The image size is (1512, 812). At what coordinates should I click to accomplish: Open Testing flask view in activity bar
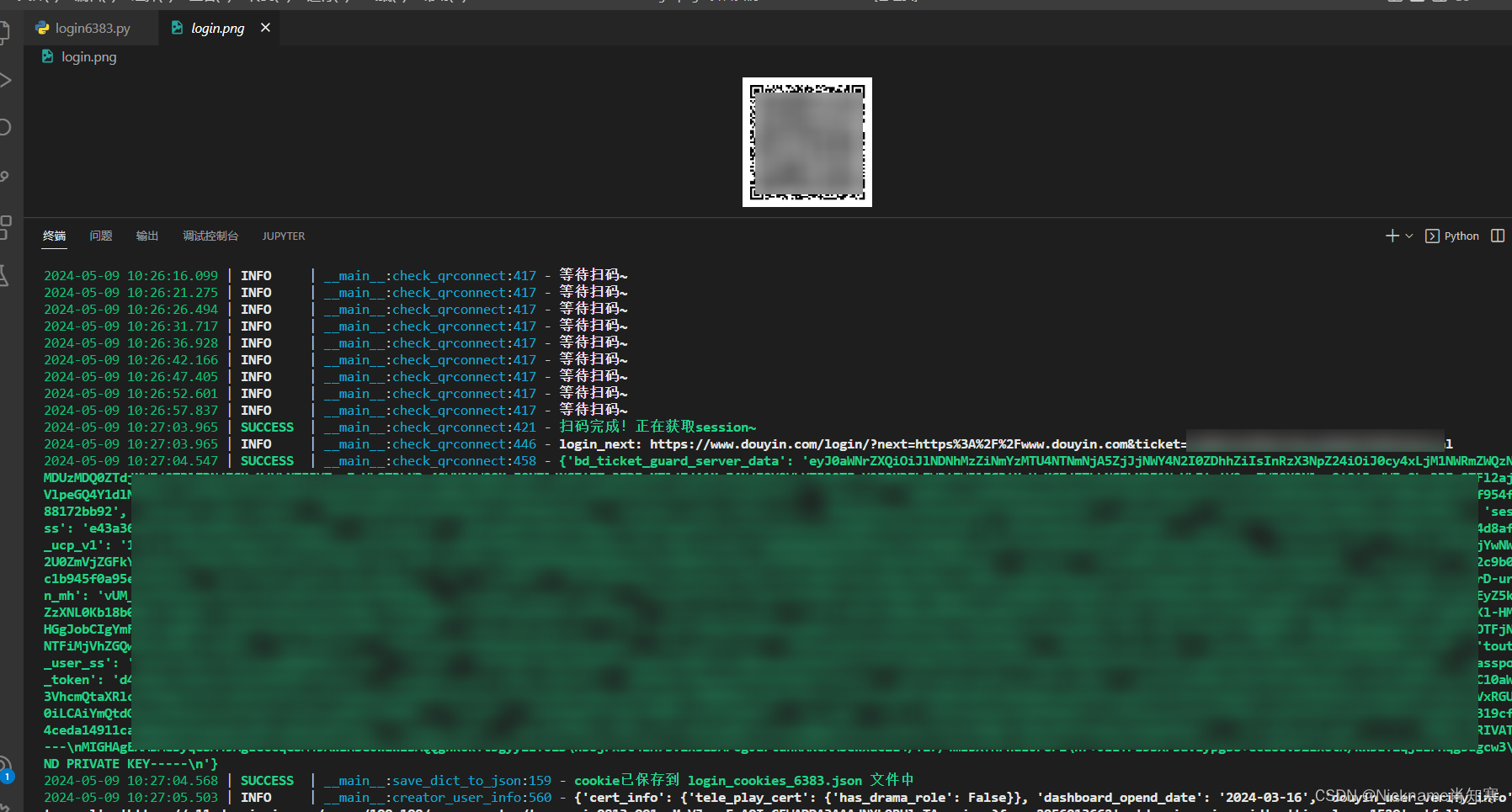click(4, 275)
